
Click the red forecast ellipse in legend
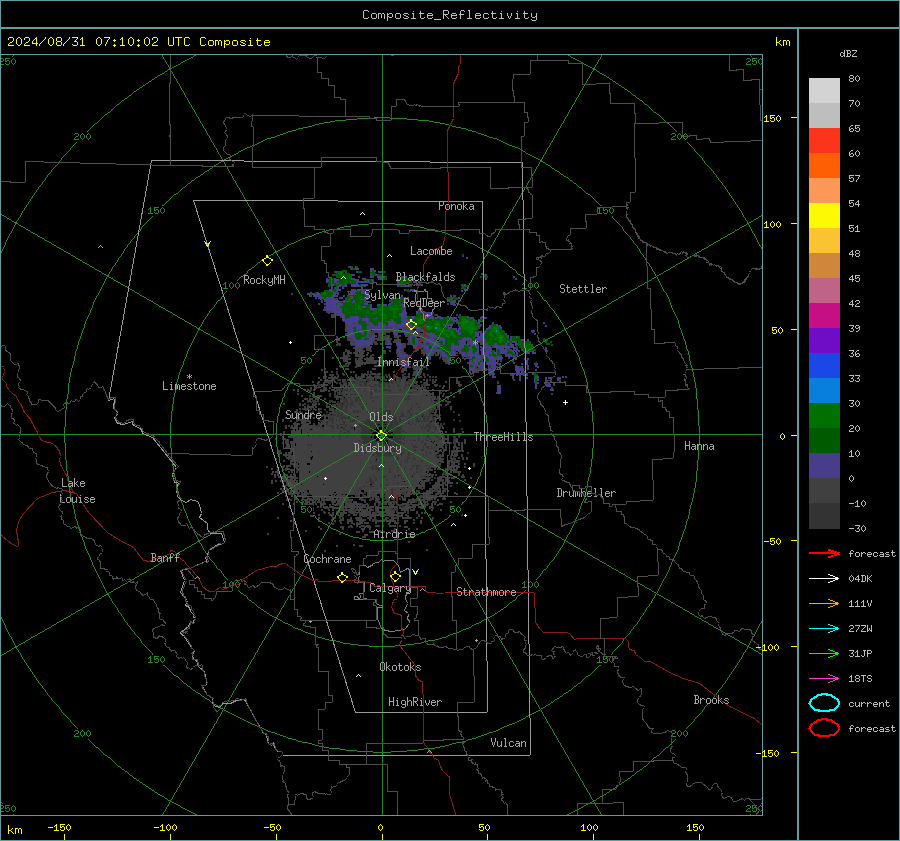(x=824, y=728)
